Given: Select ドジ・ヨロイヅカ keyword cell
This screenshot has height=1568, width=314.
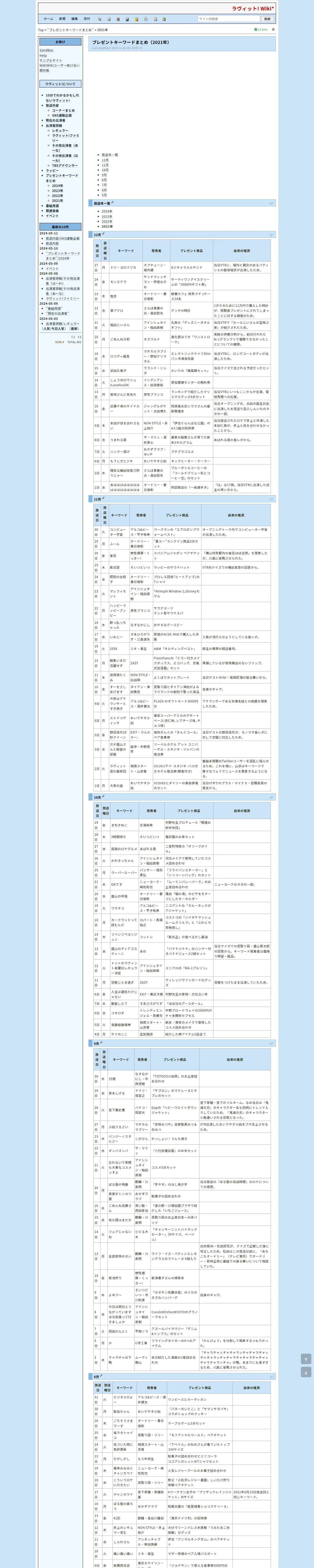Looking at the screenshot, I should (125, 267).
